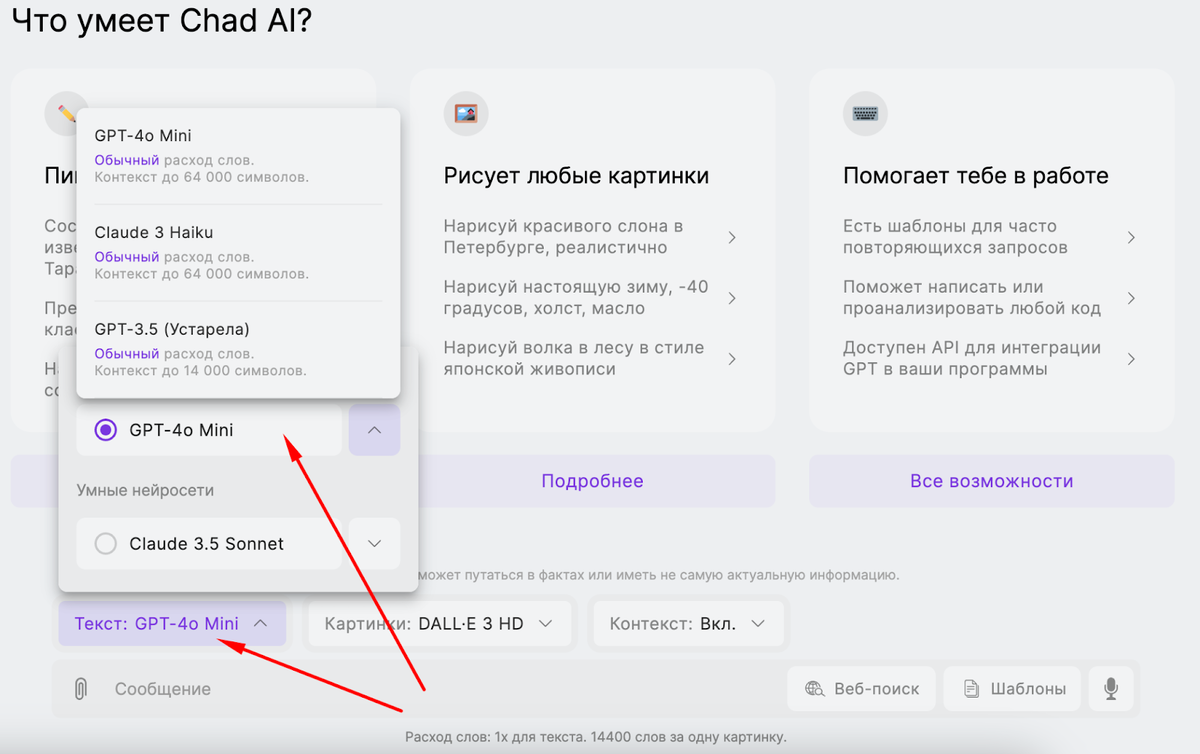Image resolution: width=1200 pixels, height=754 pixels.
Task: Open the 'Нарисуй волка в лесу' prompt
Action: pyautogui.click(x=592, y=358)
